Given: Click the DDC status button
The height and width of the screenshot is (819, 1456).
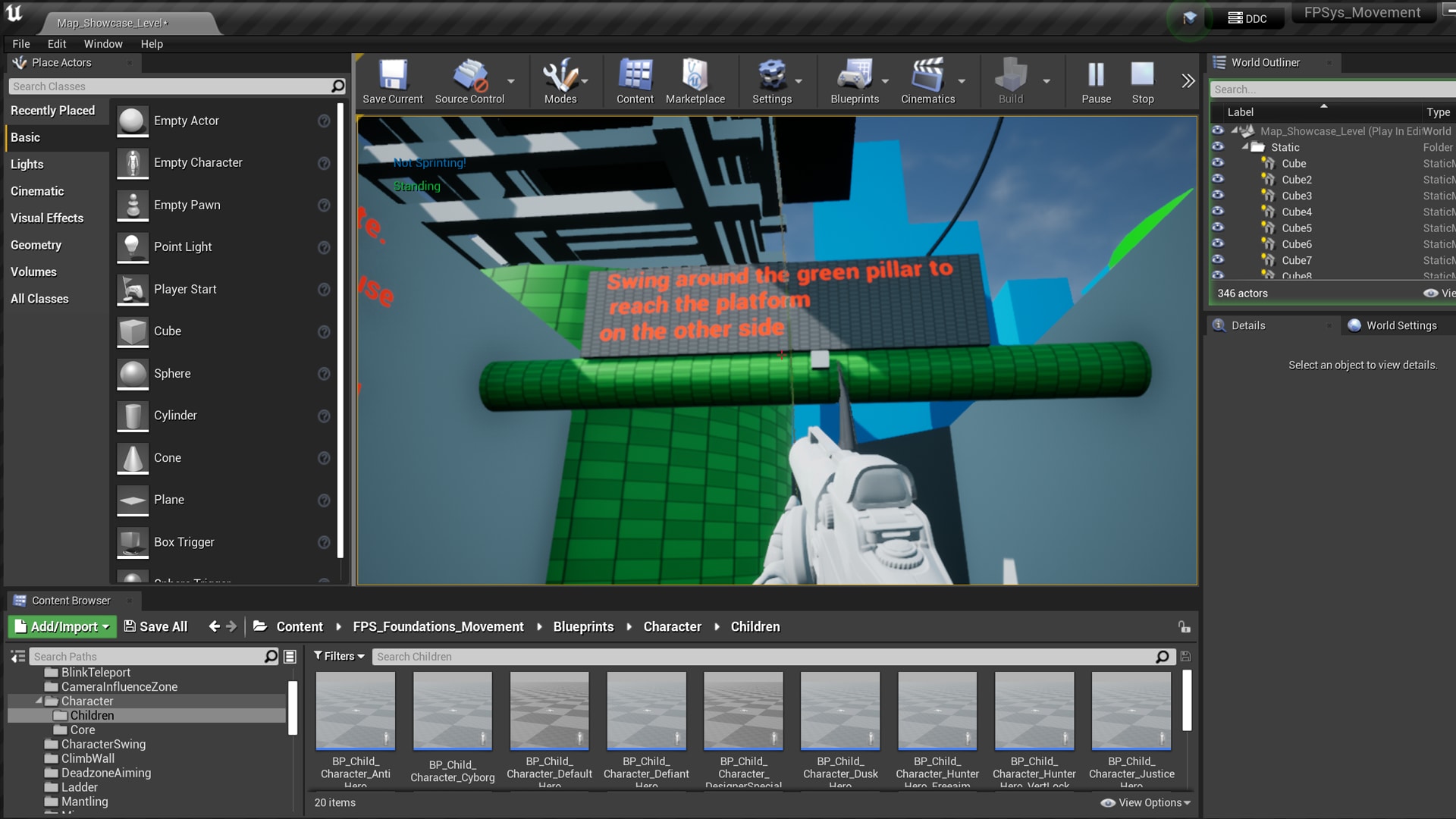Looking at the screenshot, I should pyautogui.click(x=1247, y=18).
